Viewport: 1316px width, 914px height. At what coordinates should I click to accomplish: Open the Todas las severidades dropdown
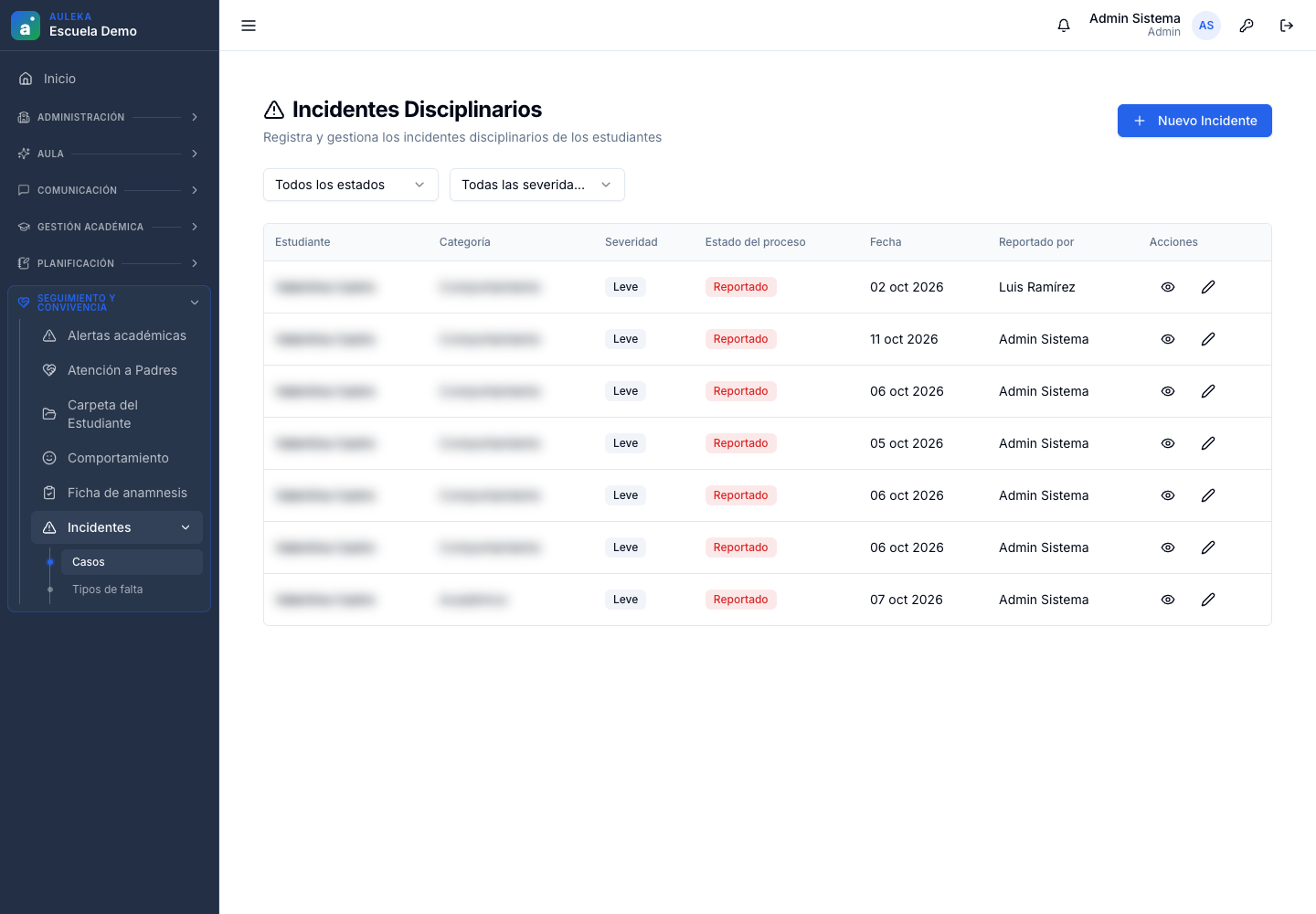coord(537,185)
